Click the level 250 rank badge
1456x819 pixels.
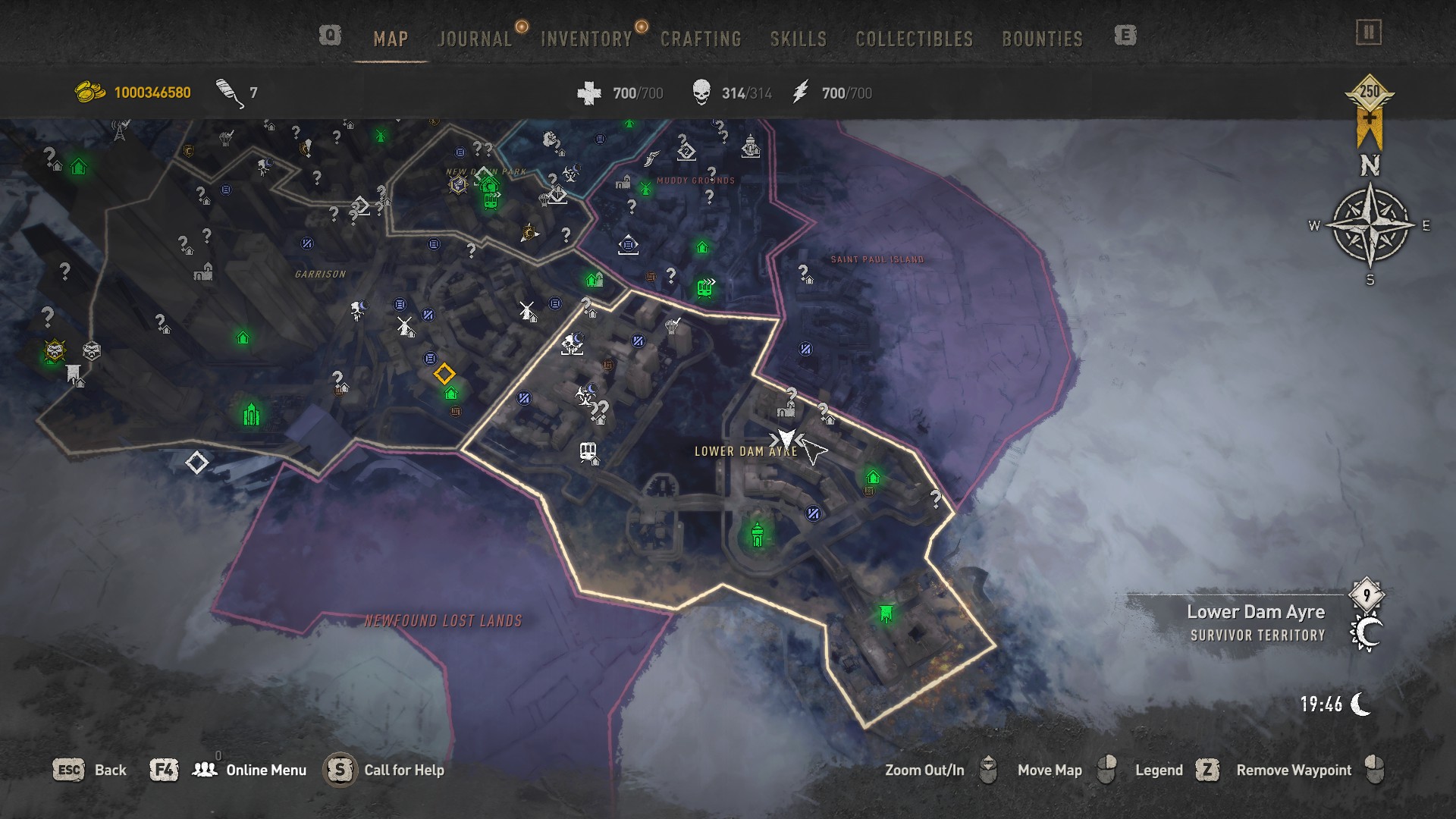click(1369, 111)
